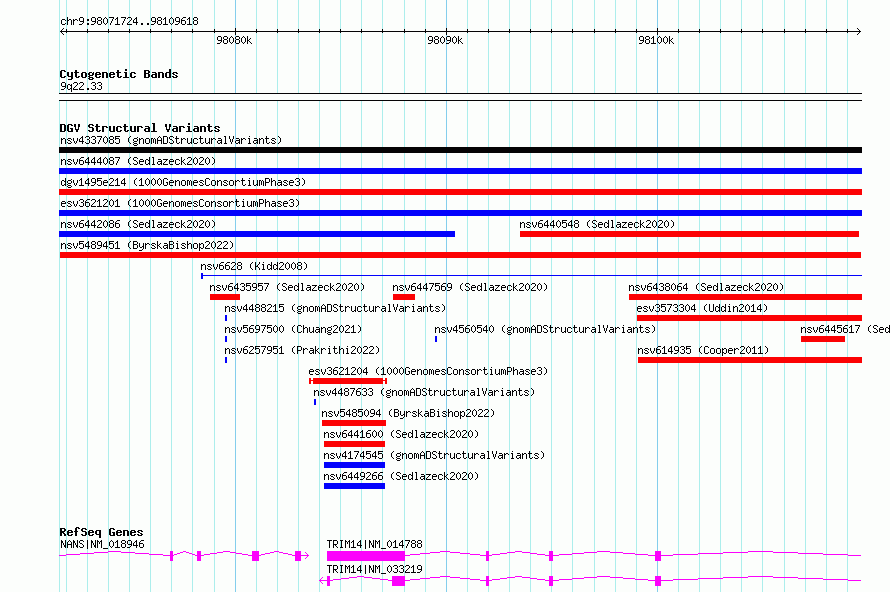The height and width of the screenshot is (592, 890).
Task: Select the nsv5485094 ByrskaBishop2022 label
Action: click(x=408, y=413)
